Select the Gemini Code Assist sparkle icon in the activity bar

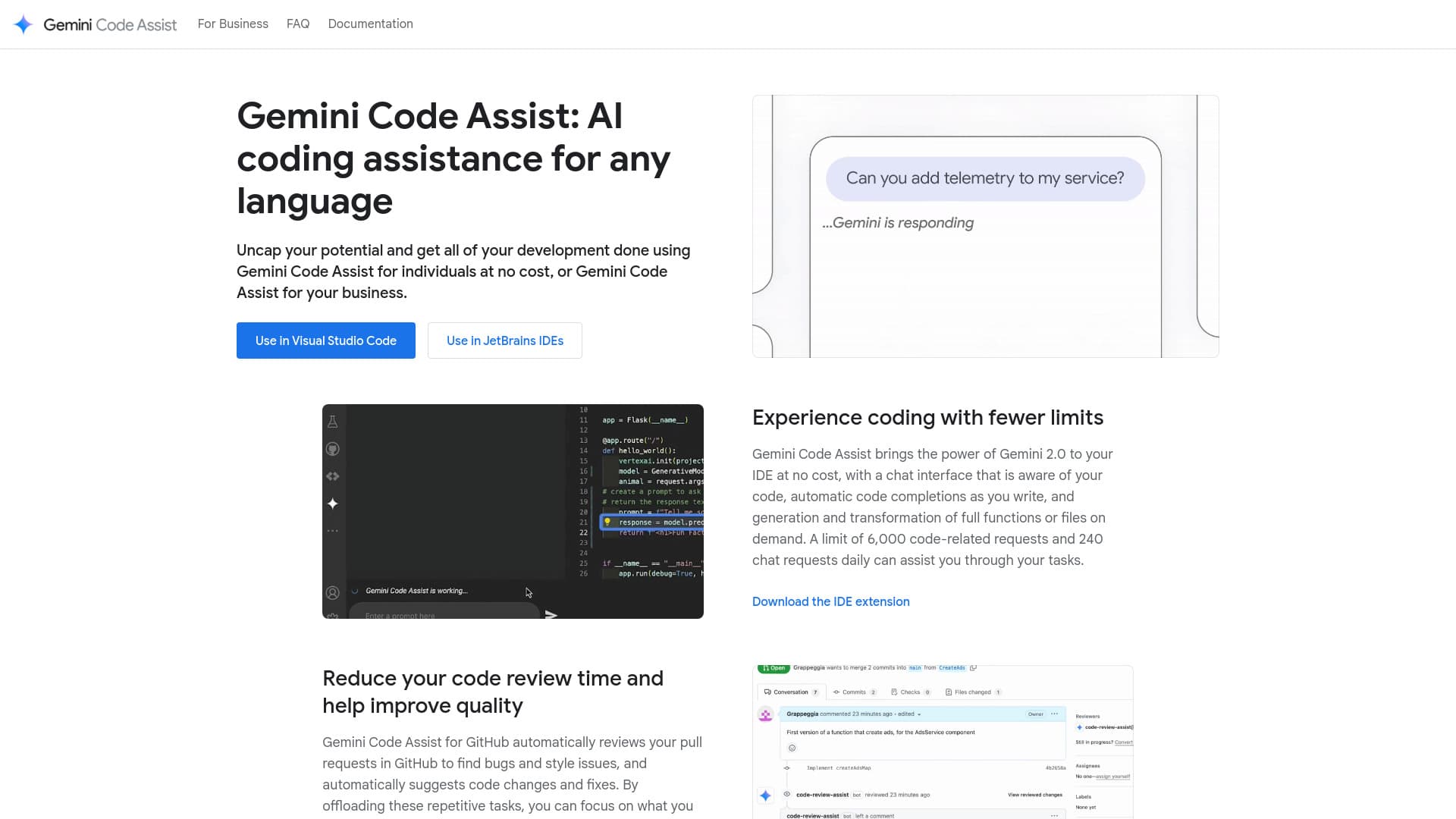coord(333,503)
